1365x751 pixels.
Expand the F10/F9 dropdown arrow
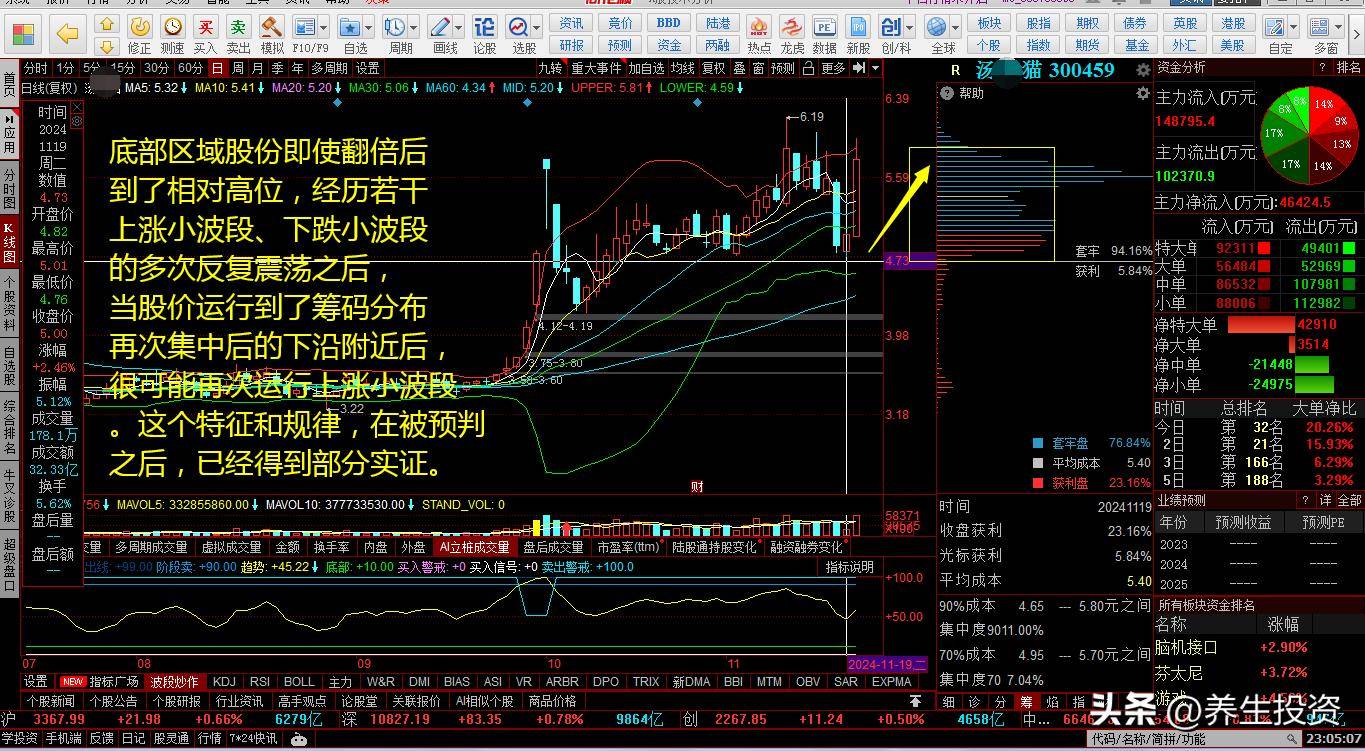(324, 25)
